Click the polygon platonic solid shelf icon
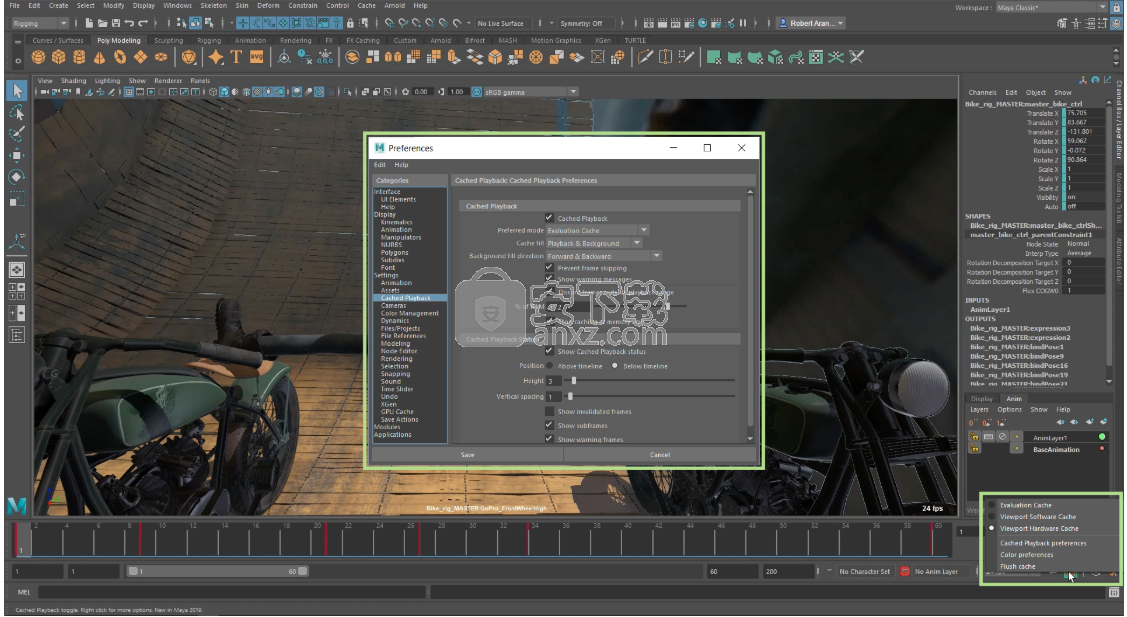Image resolution: width=1127 pixels, height=617 pixels. tap(188, 58)
